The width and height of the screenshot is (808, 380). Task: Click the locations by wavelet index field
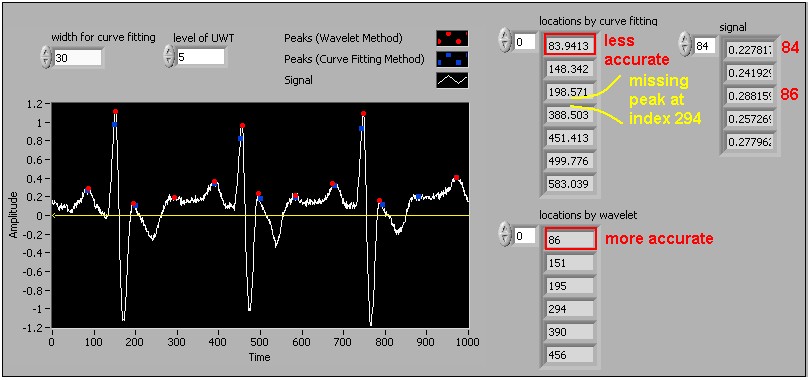click(525, 236)
